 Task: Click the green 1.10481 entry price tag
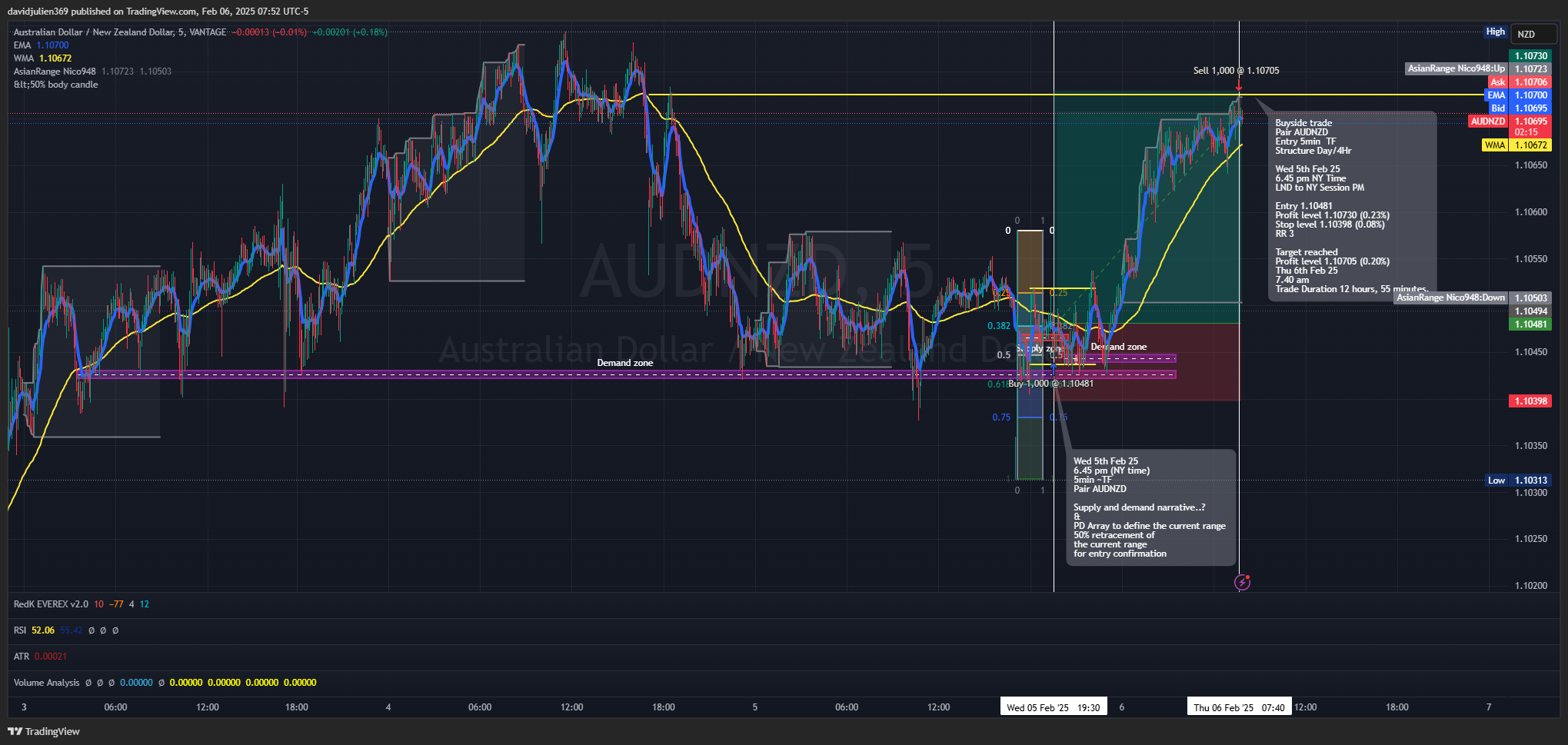pos(1531,324)
